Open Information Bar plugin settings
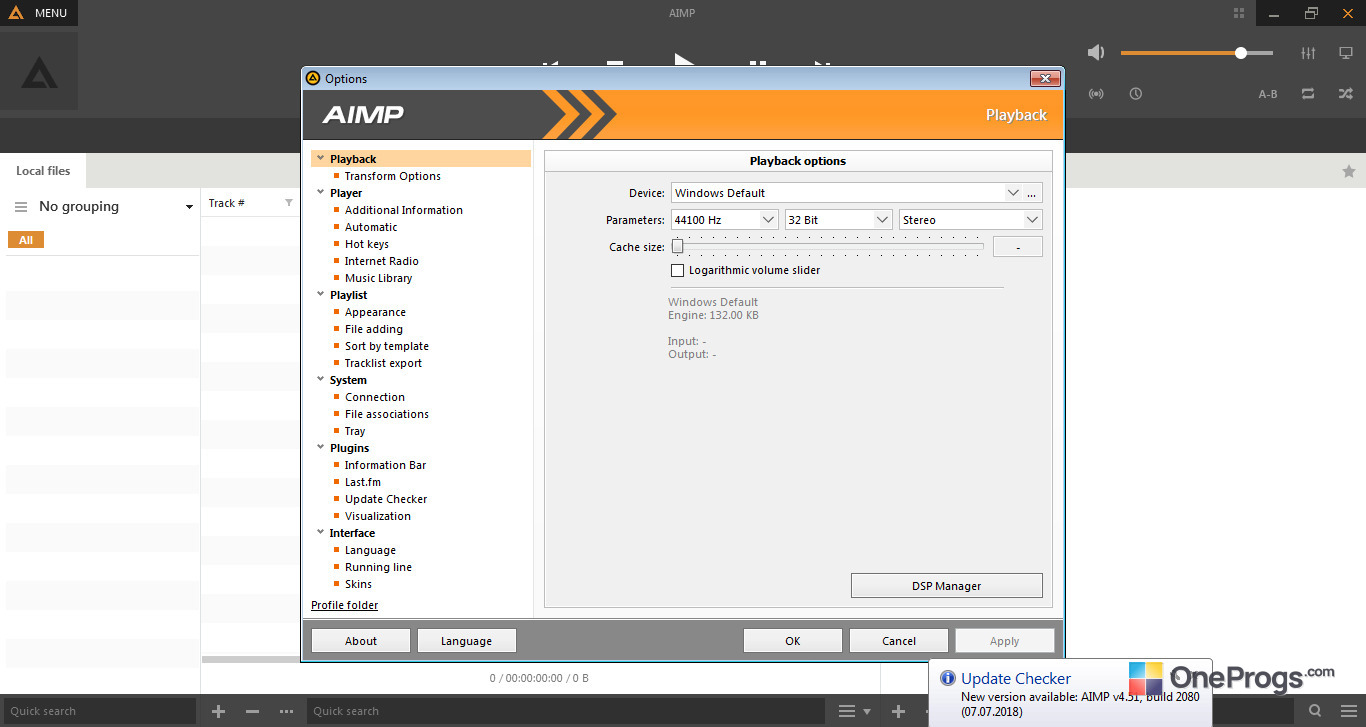 (x=386, y=465)
